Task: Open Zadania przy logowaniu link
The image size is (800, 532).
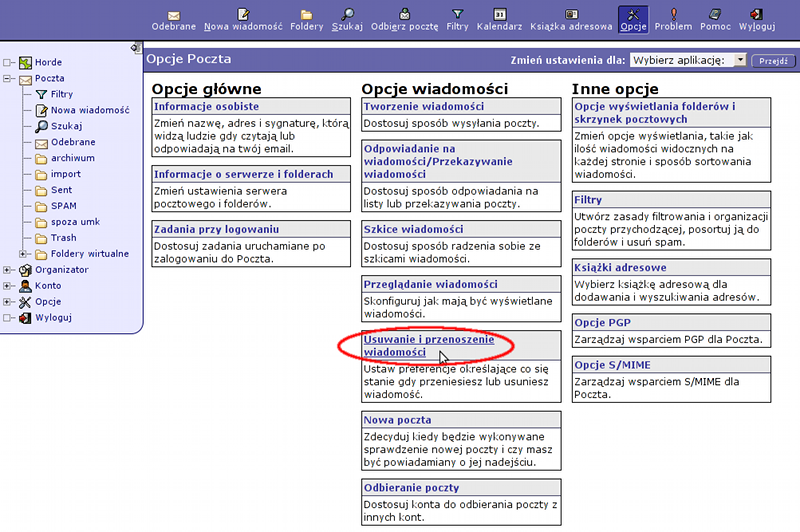Action: 216,229
